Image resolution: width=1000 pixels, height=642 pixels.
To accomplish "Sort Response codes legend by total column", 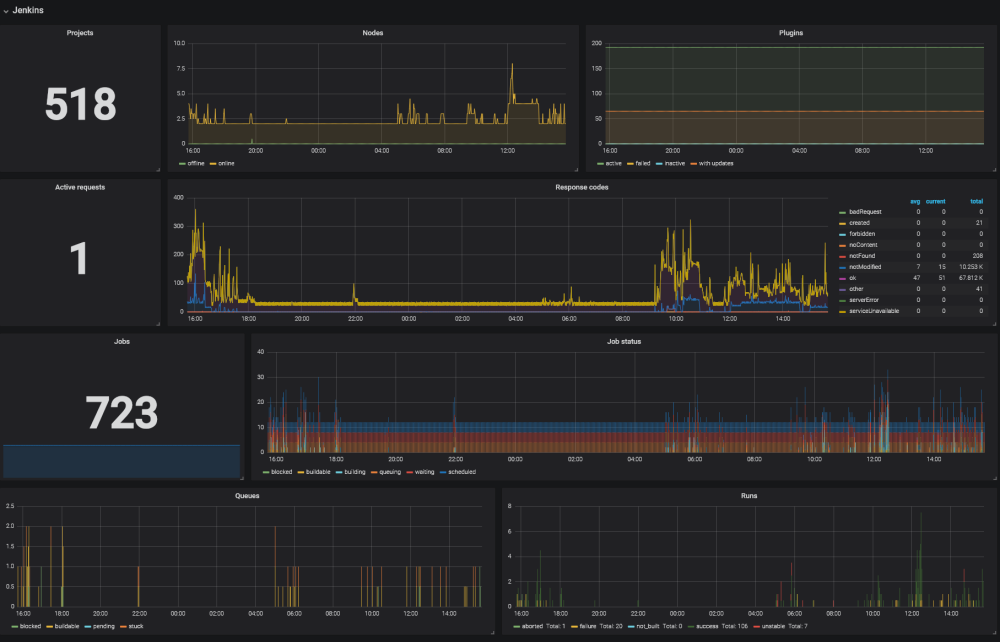I will click(976, 201).
